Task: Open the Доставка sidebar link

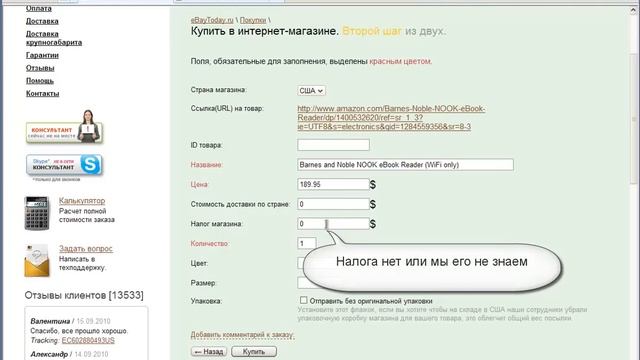Action: click(42, 21)
